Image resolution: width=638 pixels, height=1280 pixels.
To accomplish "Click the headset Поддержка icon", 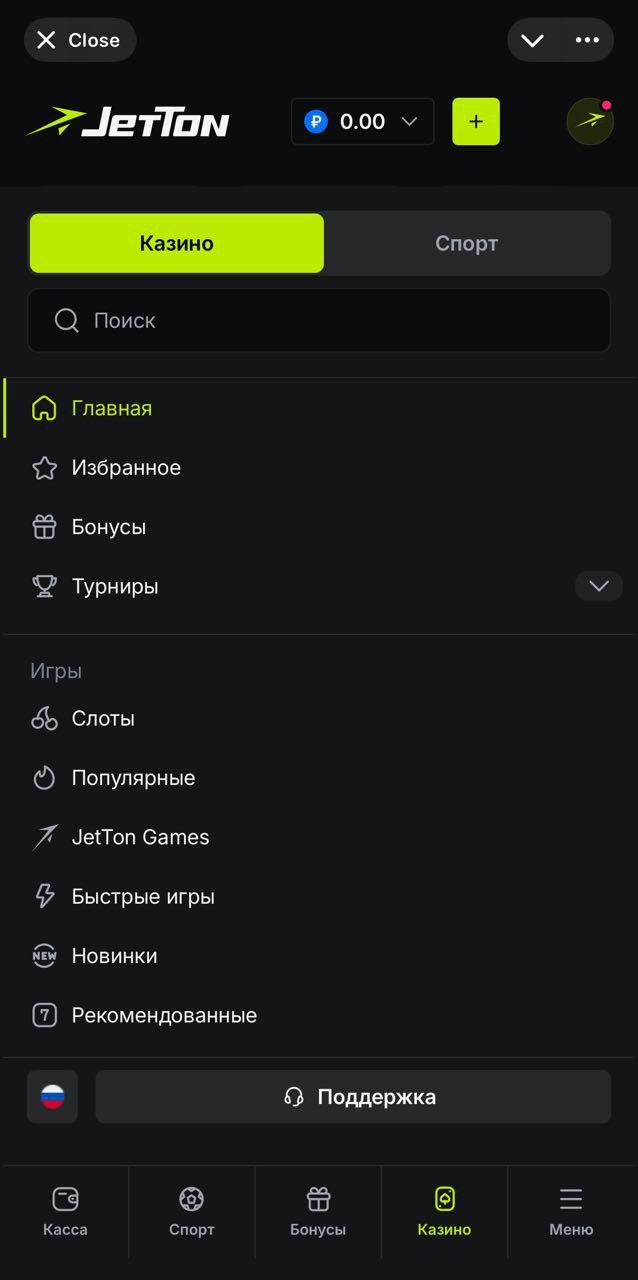I will click(294, 1096).
